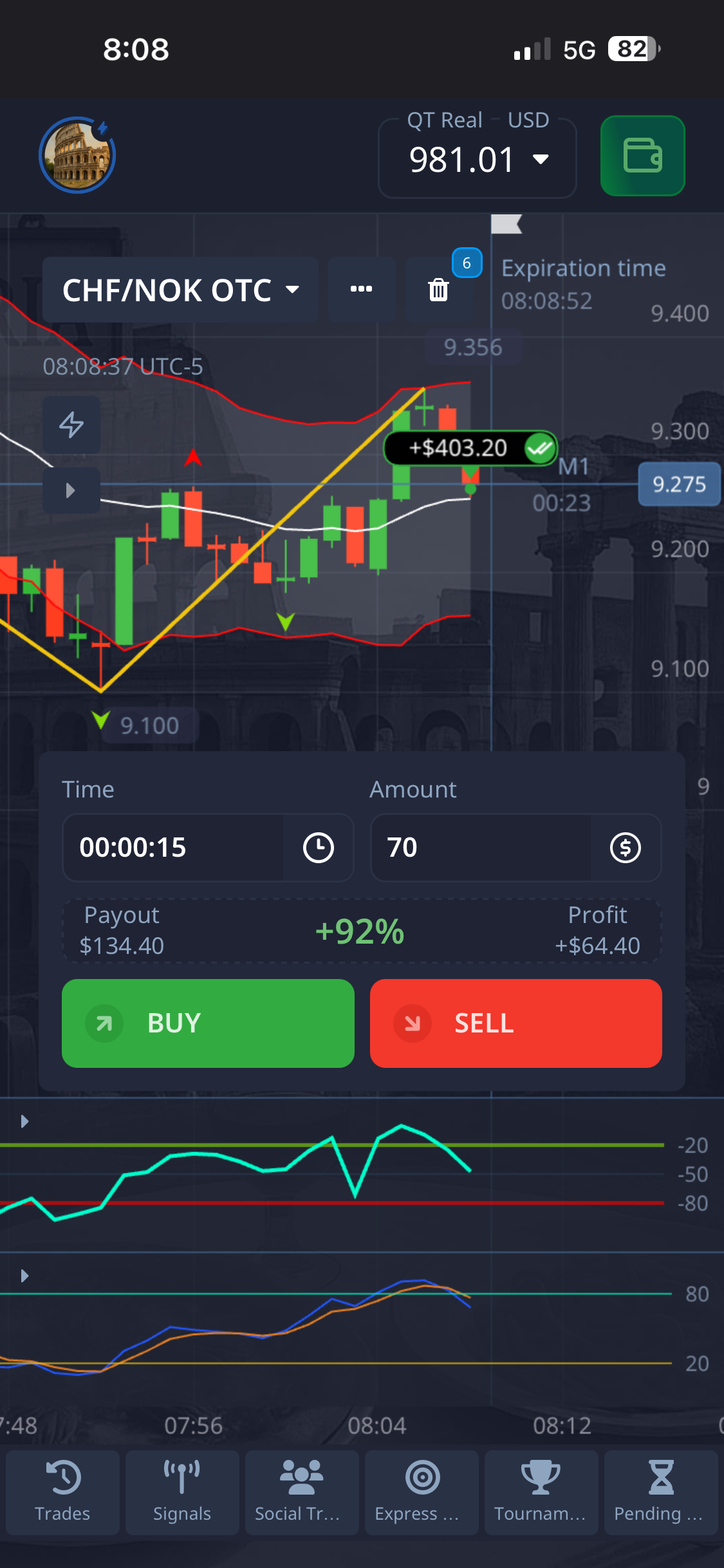Image resolution: width=724 pixels, height=1568 pixels.
Task: Toggle the lightning quick trading icon
Action: 71,425
